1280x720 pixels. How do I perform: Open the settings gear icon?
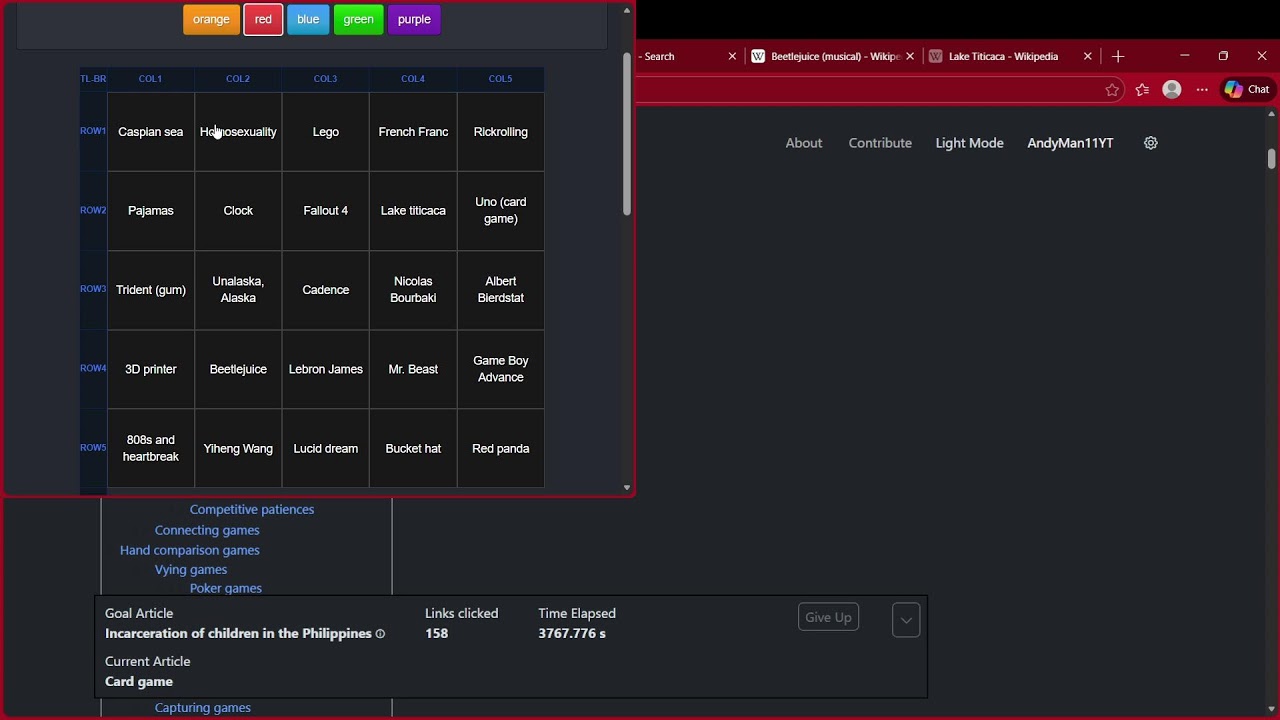(1151, 143)
